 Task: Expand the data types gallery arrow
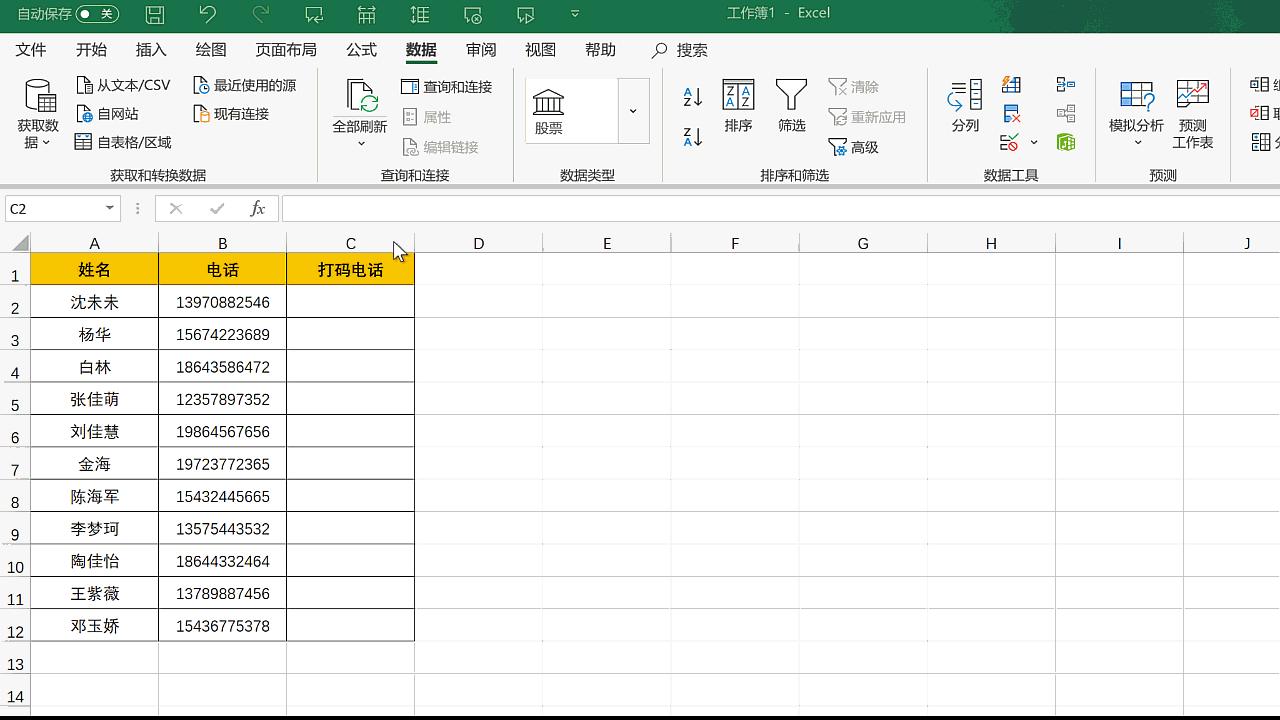[633, 111]
